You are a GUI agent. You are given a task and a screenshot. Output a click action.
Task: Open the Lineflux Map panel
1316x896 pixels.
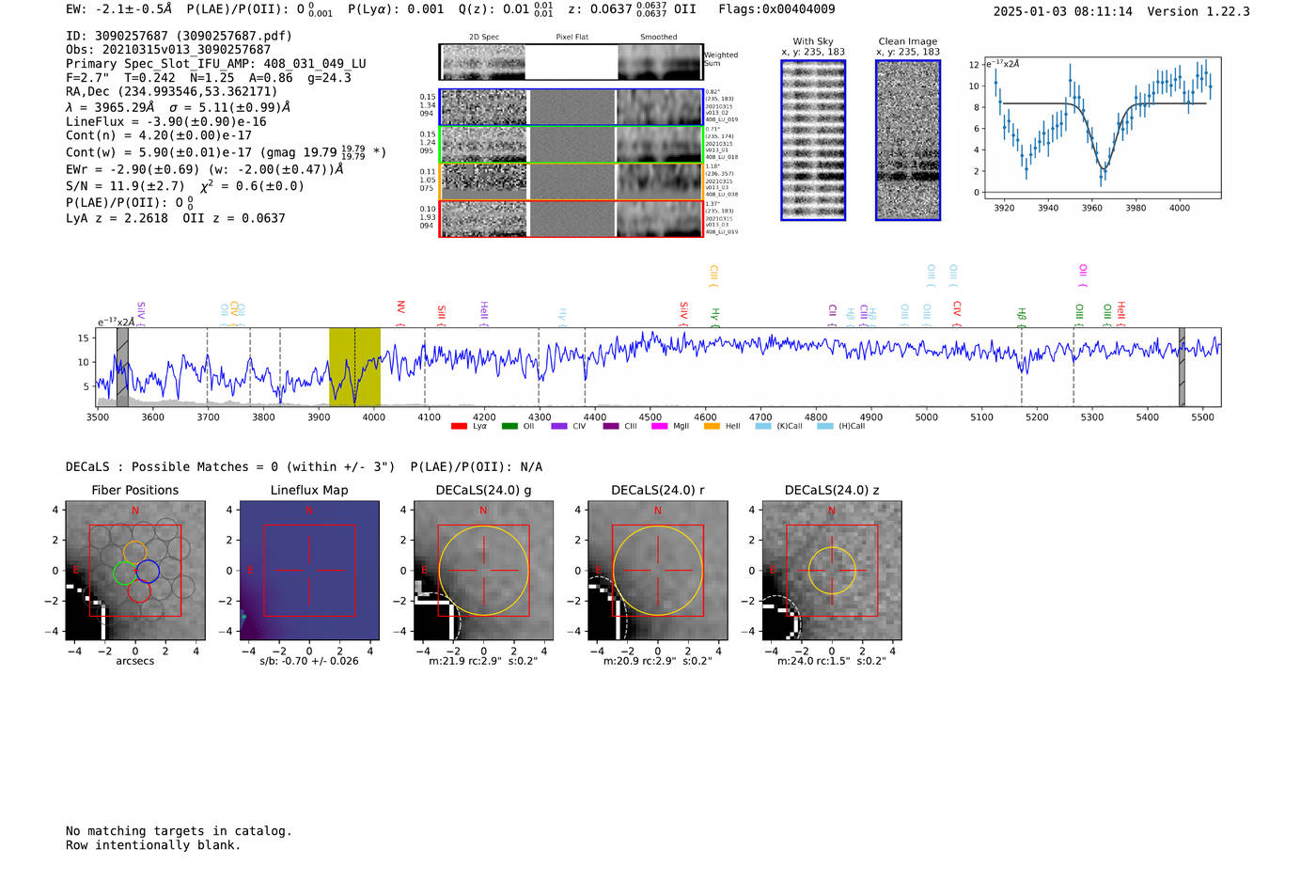pyautogui.click(x=309, y=571)
